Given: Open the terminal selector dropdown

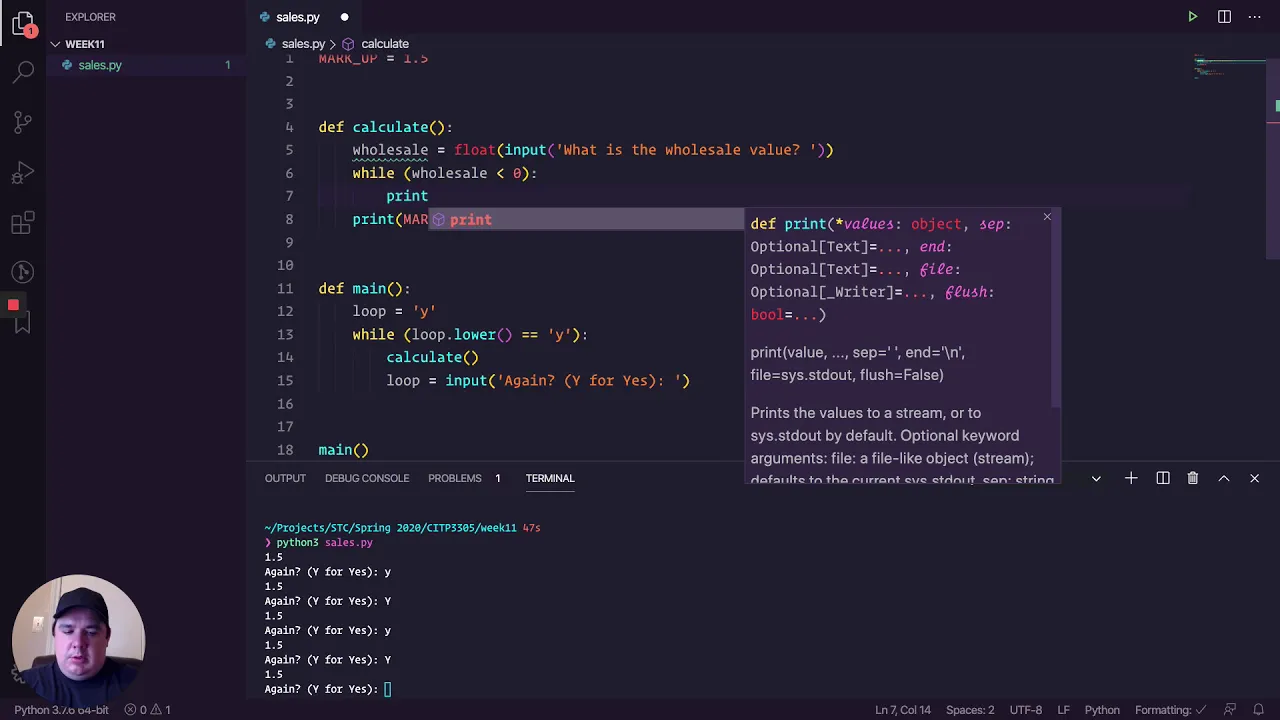Looking at the screenshot, I should pos(1096,479).
